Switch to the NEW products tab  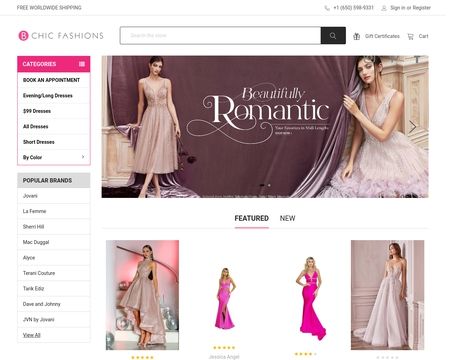coord(287,218)
